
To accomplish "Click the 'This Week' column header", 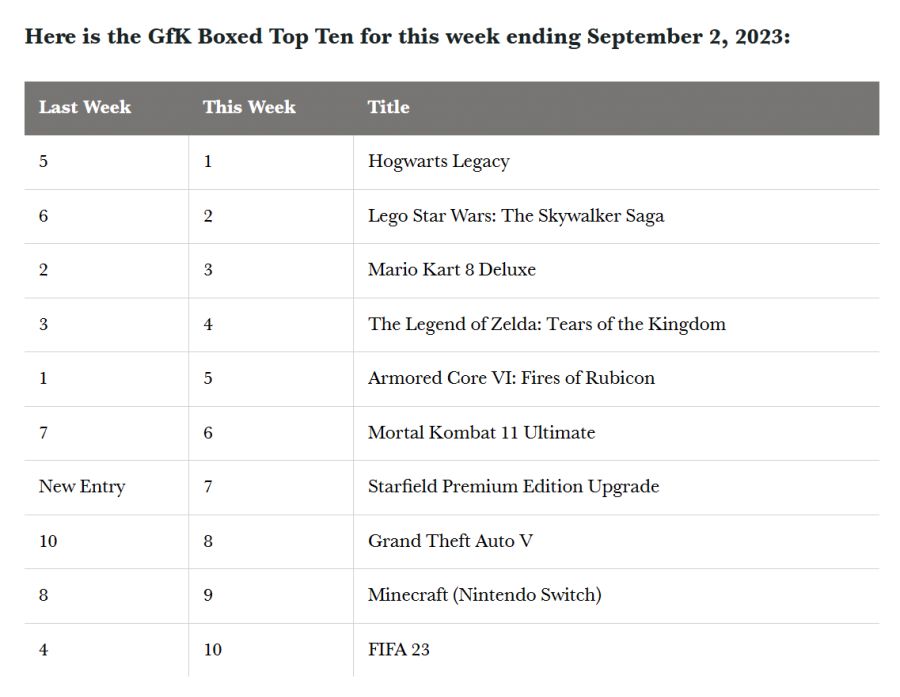I will click(x=249, y=107).
